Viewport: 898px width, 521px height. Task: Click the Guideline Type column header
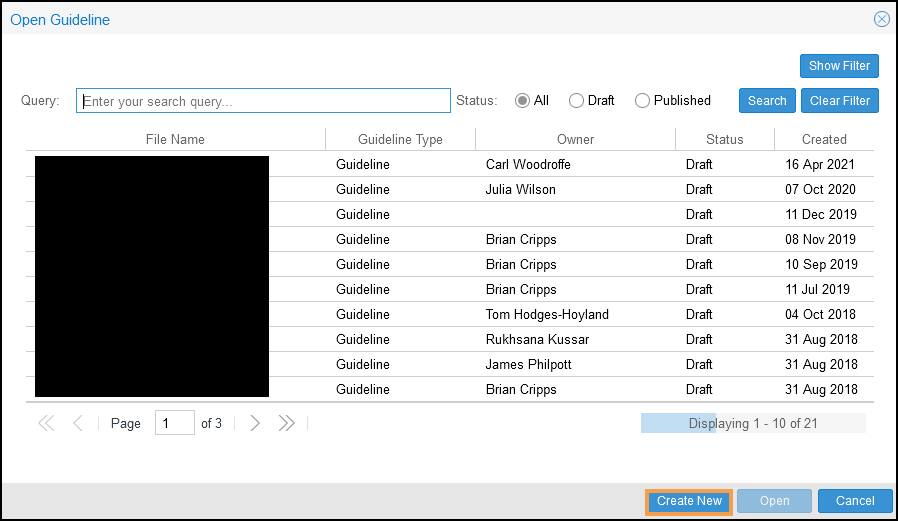pos(400,139)
